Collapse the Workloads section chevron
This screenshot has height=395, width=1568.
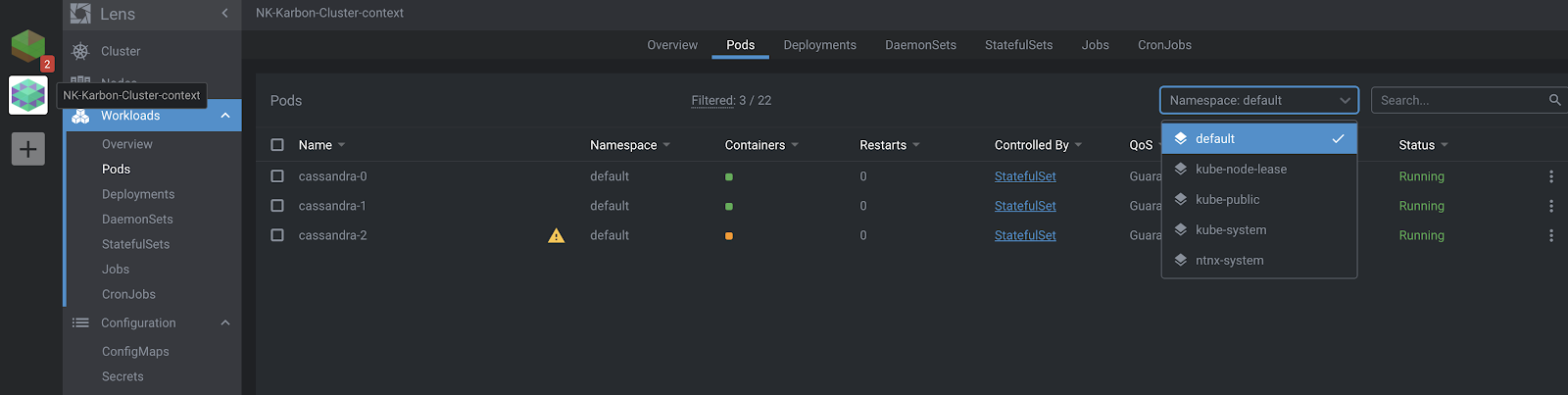(225, 116)
